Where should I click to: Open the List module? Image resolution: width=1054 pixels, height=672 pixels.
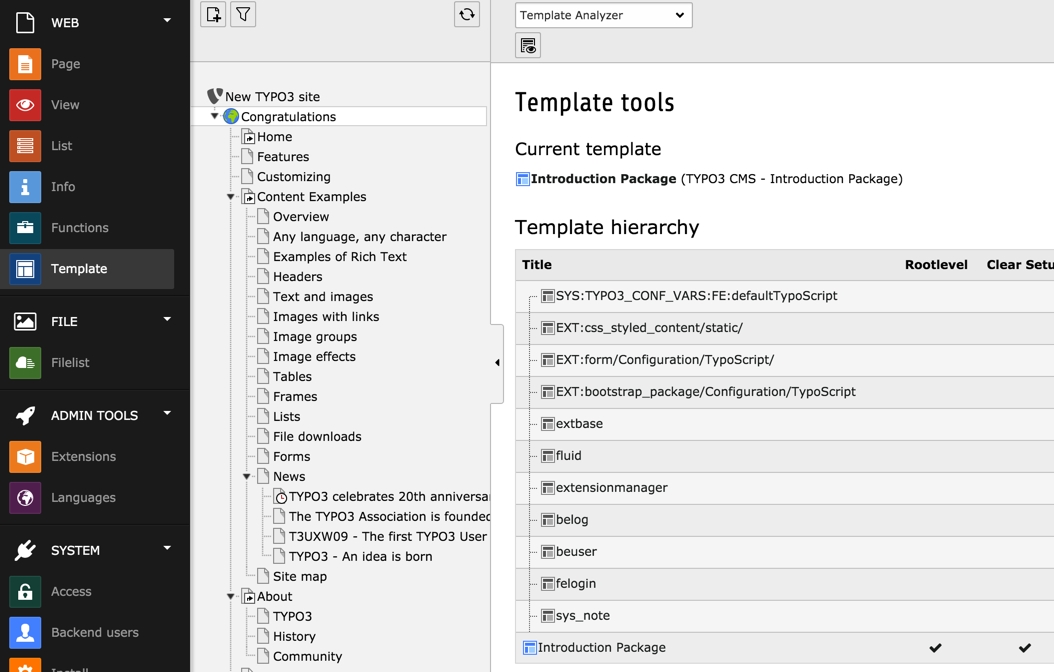point(61,146)
